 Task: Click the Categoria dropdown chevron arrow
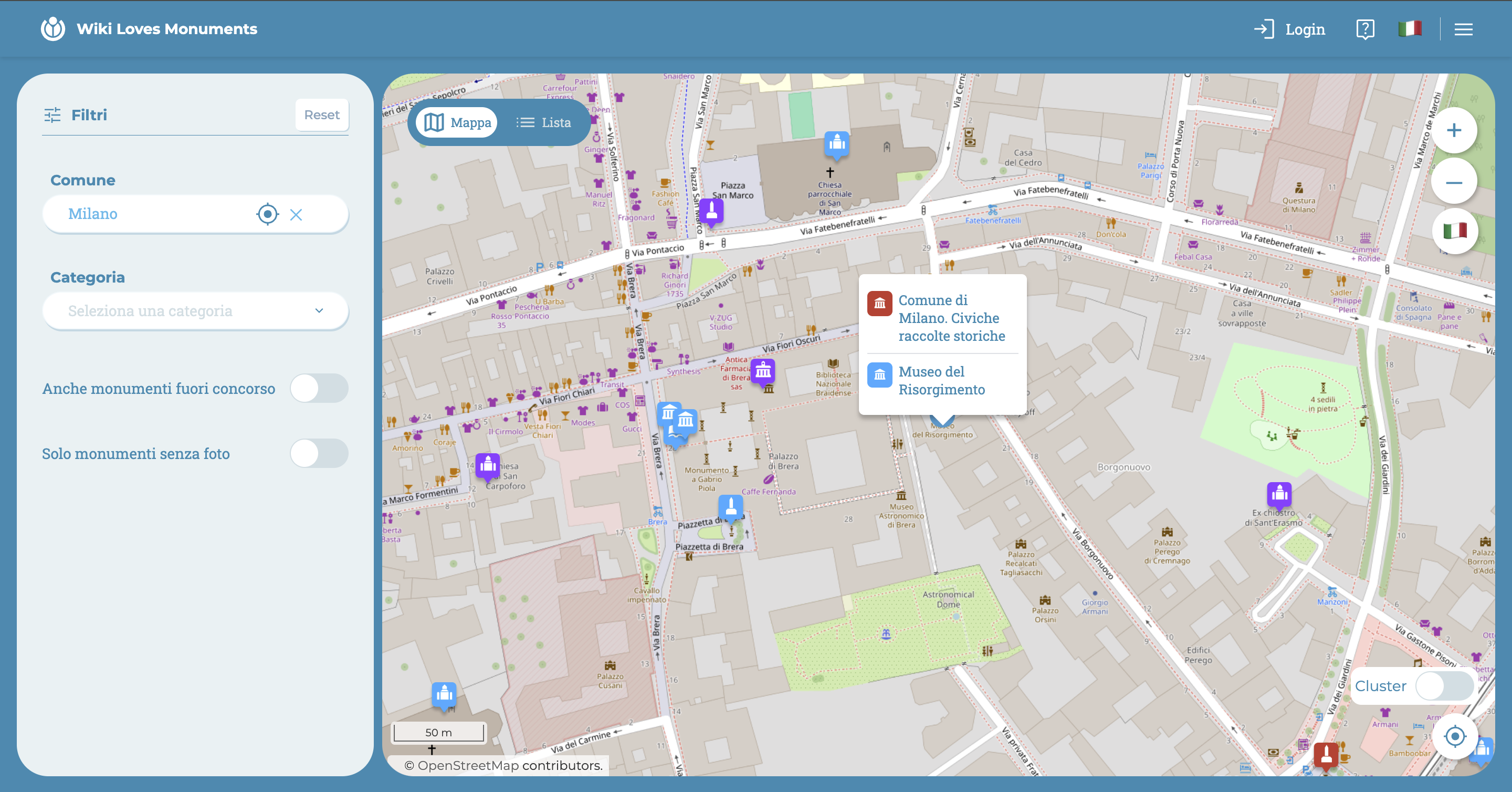point(319,310)
